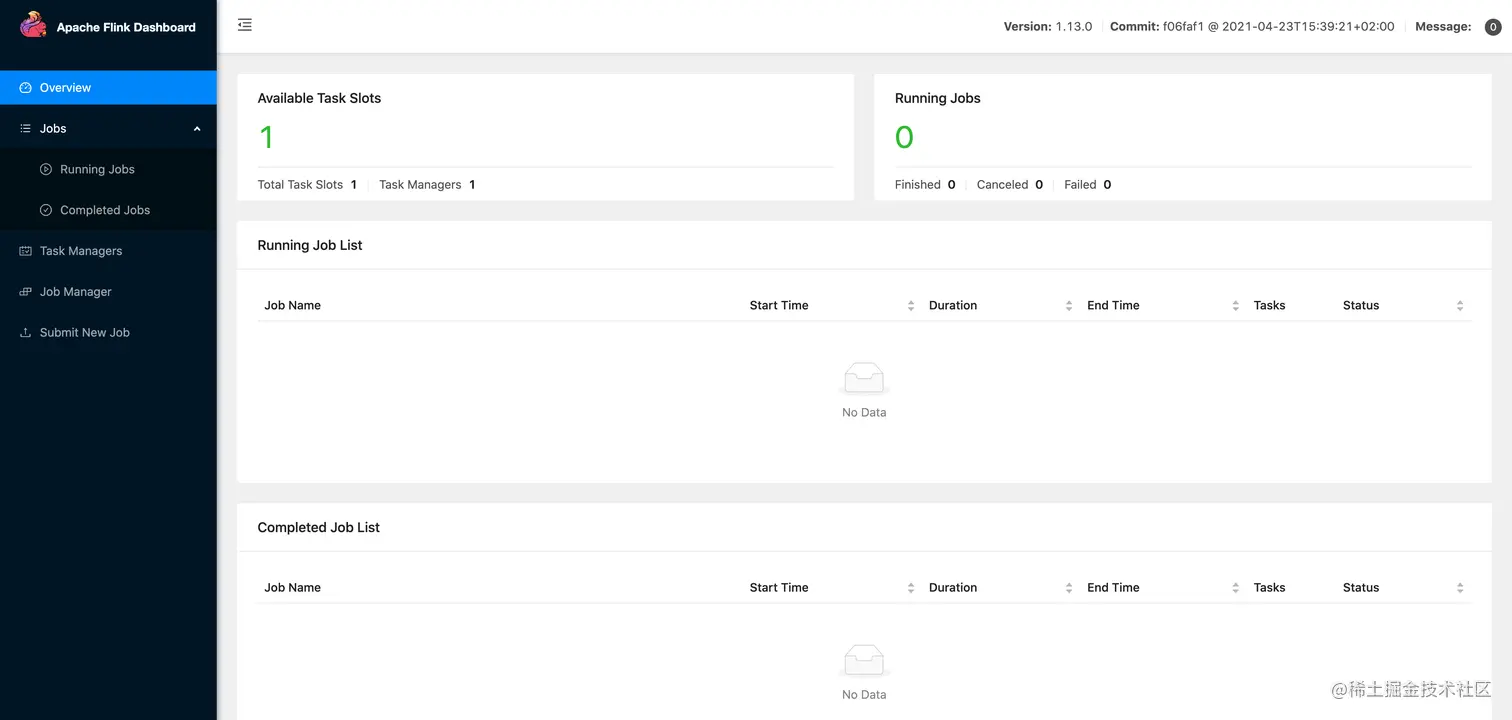Click the Apache Flink Dashboard title

click(x=126, y=27)
